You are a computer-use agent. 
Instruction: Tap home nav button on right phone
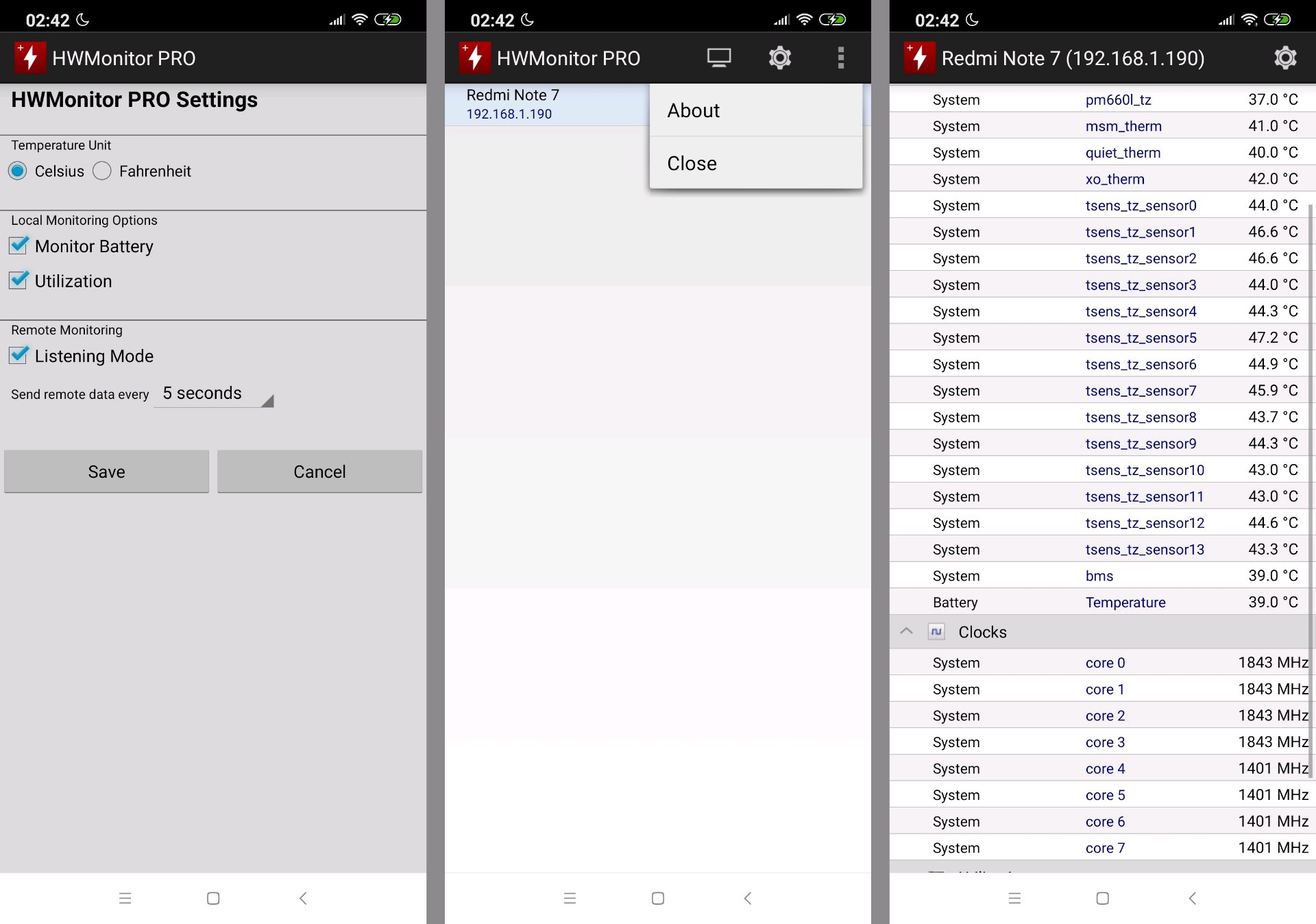(x=1103, y=898)
